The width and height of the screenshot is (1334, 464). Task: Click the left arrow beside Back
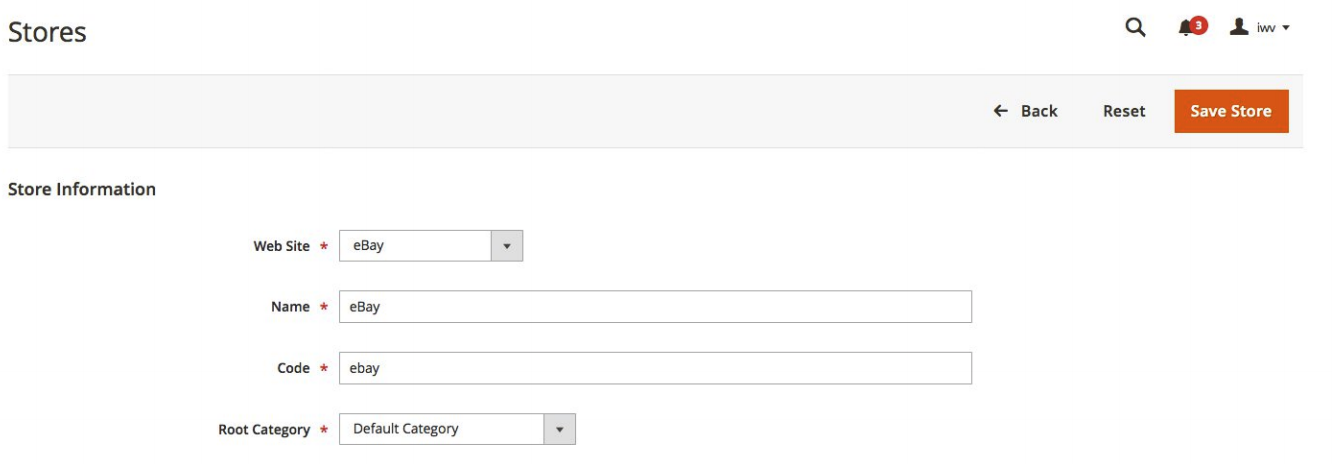click(1000, 111)
